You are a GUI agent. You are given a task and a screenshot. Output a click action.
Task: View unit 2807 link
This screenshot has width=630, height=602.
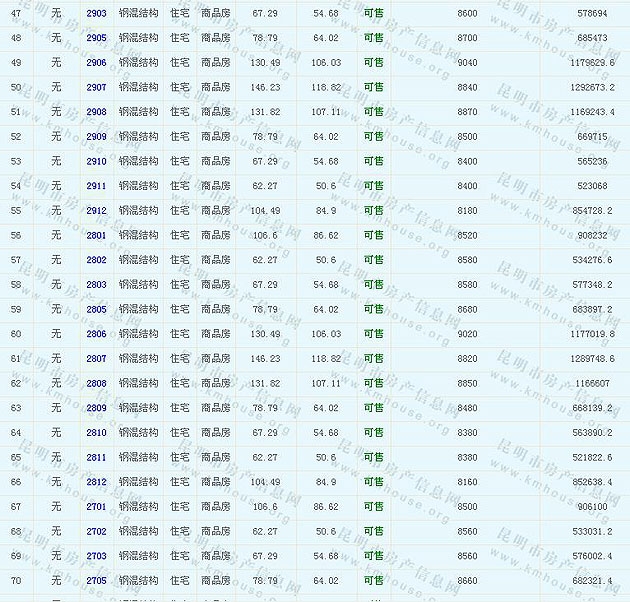96,359
